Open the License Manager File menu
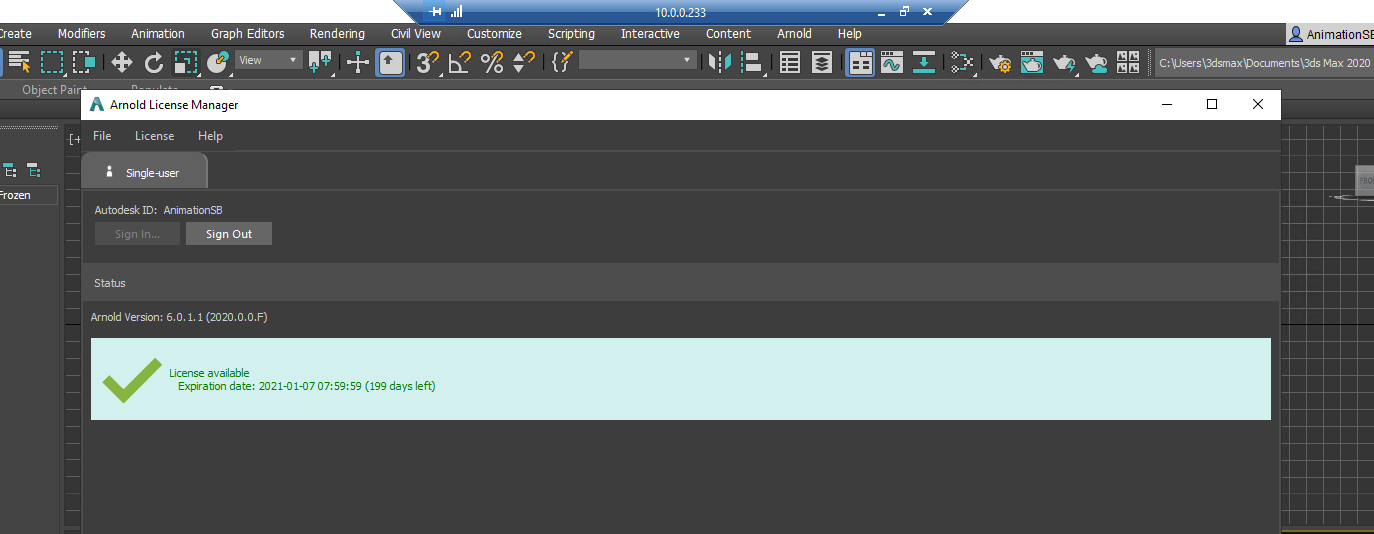Viewport: 1374px width, 534px height. click(102, 136)
